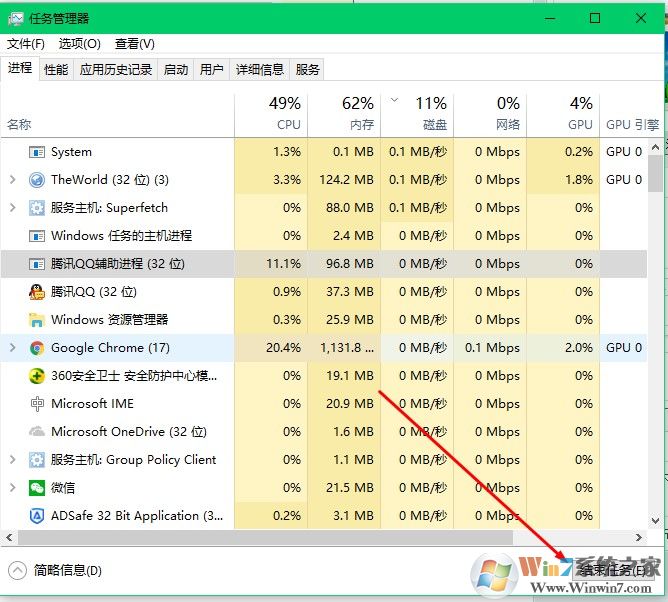Click the Windows 任务的主机进程 icon
The image size is (668, 602).
coord(37,236)
